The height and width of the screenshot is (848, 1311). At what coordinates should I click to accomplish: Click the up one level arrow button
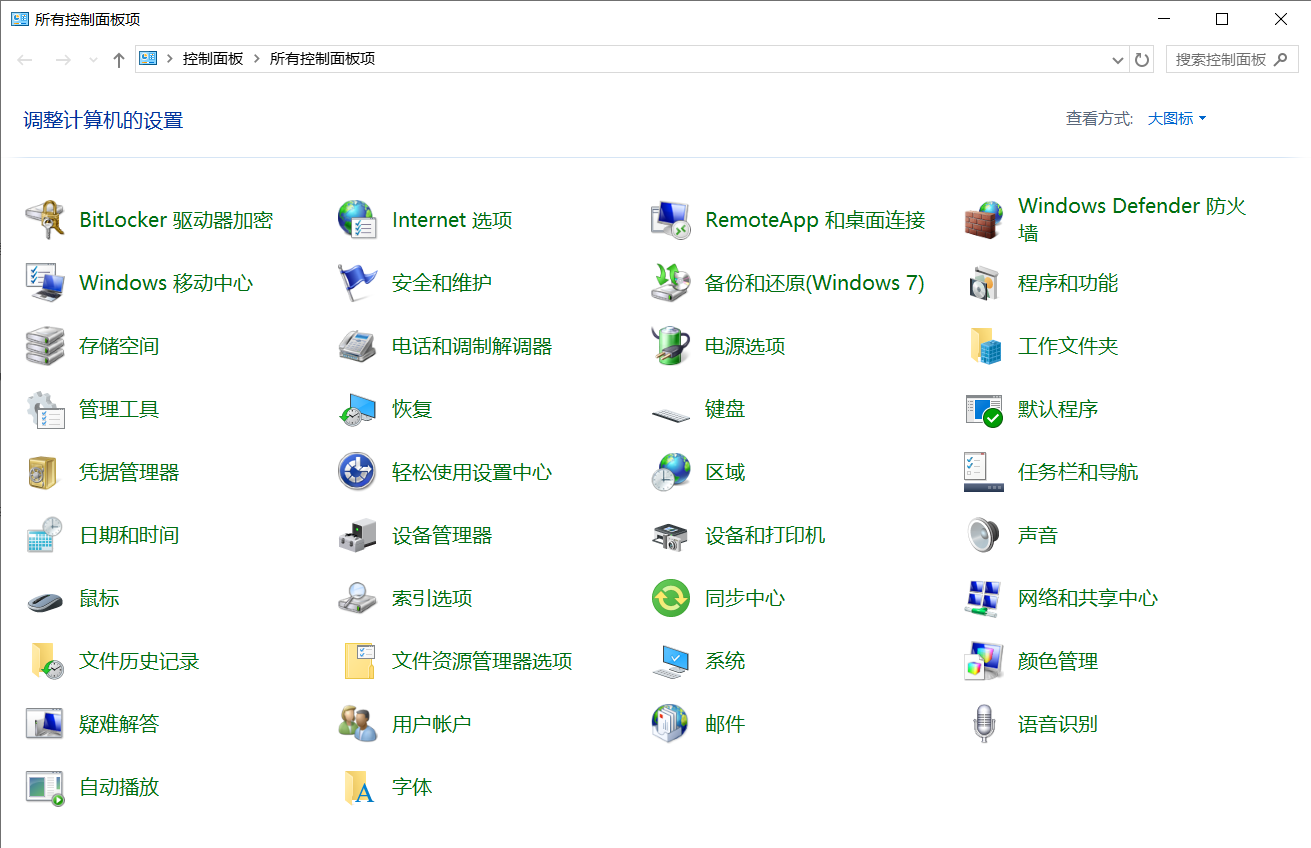tap(119, 60)
